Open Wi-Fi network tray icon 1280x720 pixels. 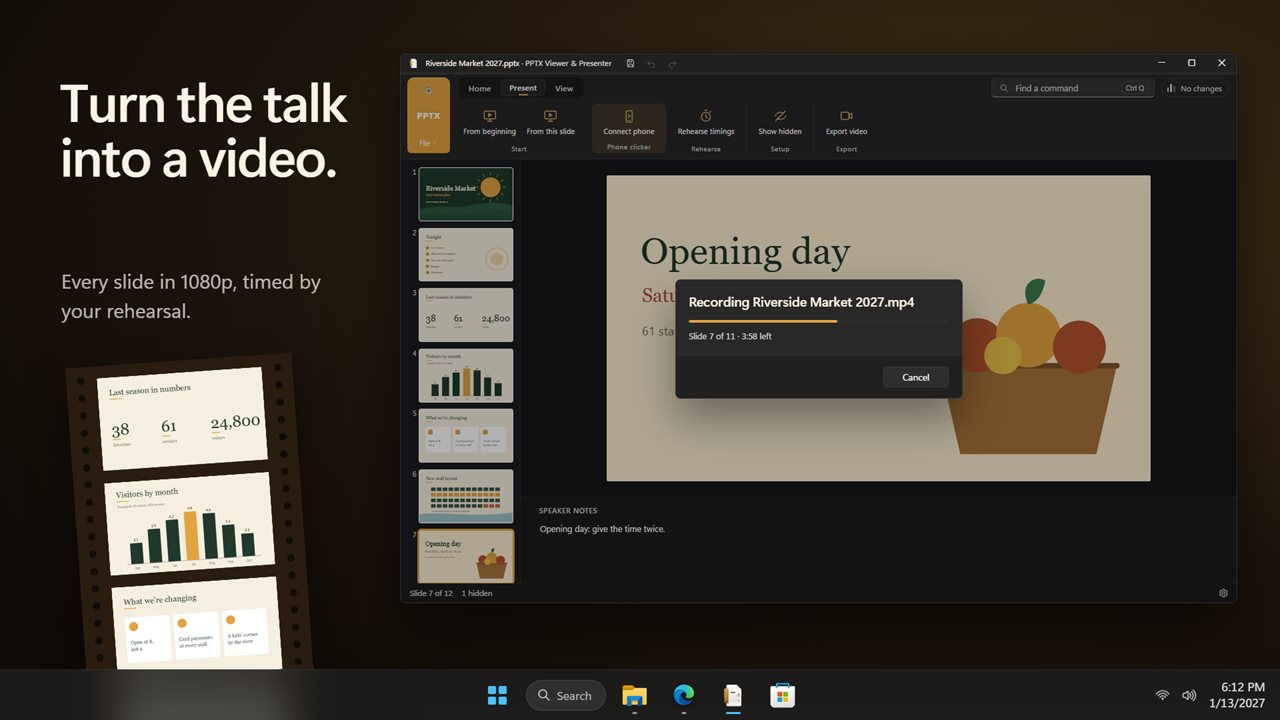click(1162, 695)
